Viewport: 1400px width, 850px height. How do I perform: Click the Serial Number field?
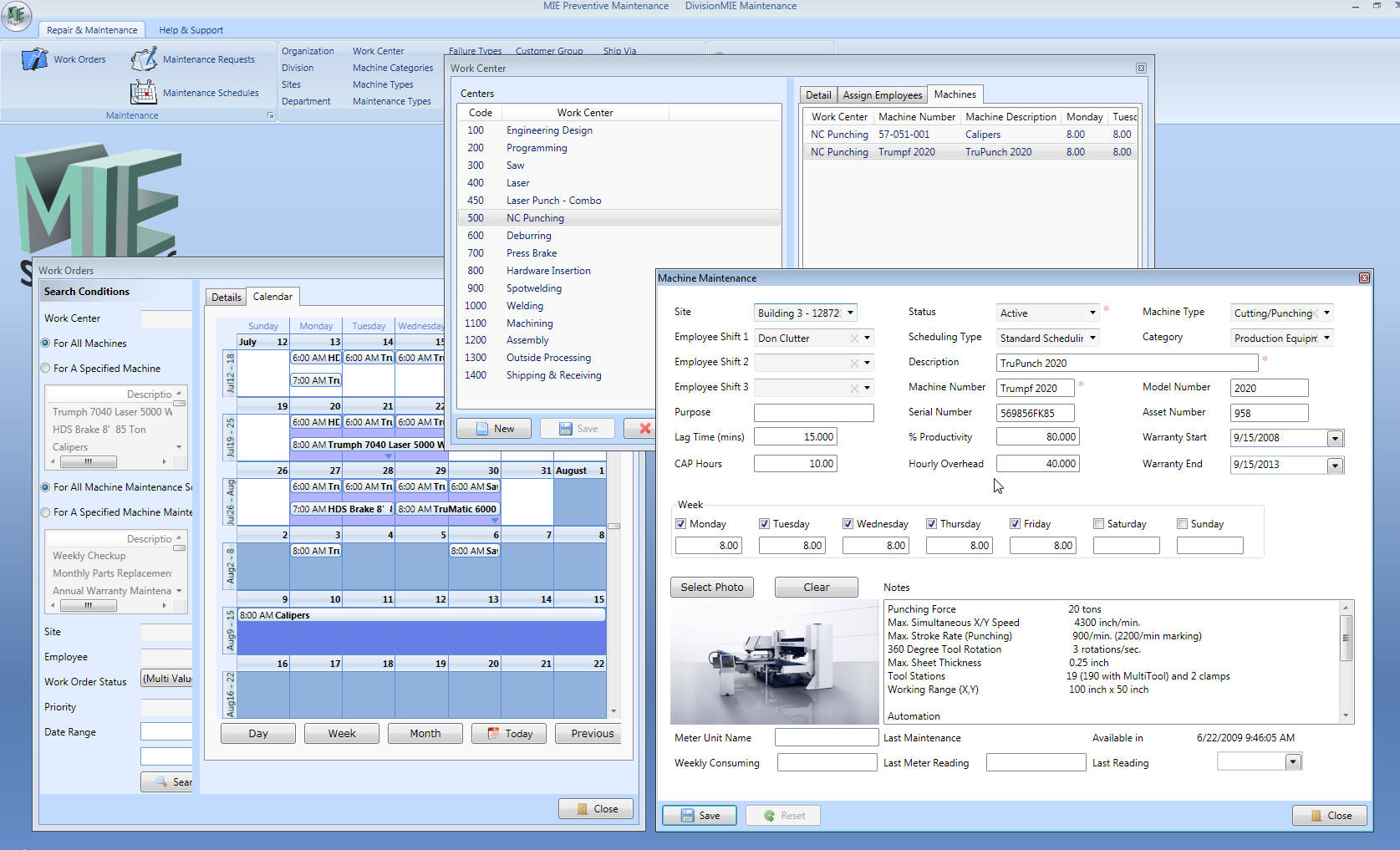click(1035, 413)
